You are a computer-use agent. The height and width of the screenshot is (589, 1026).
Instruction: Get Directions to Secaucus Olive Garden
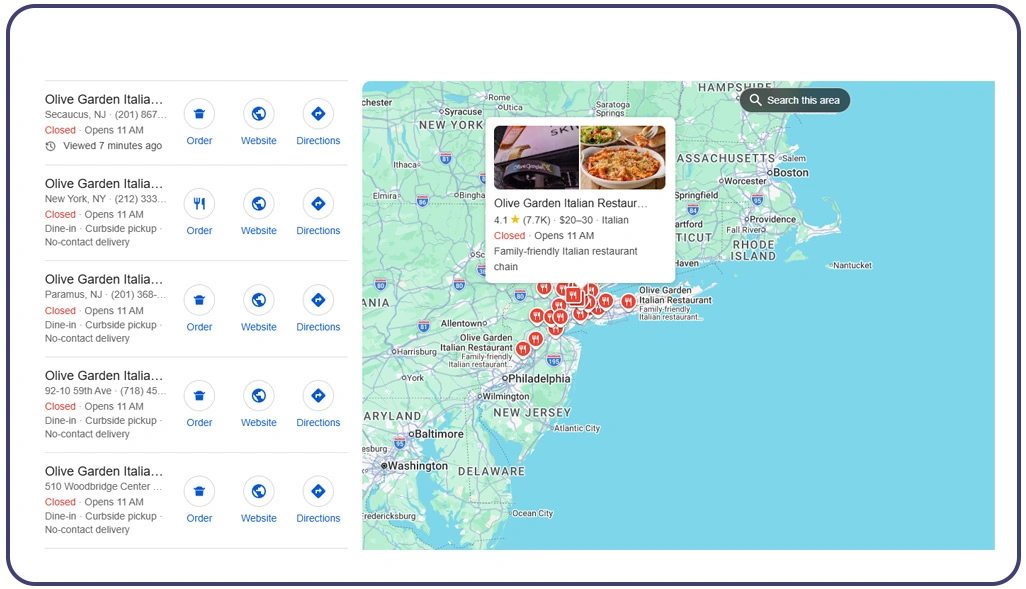(x=318, y=114)
